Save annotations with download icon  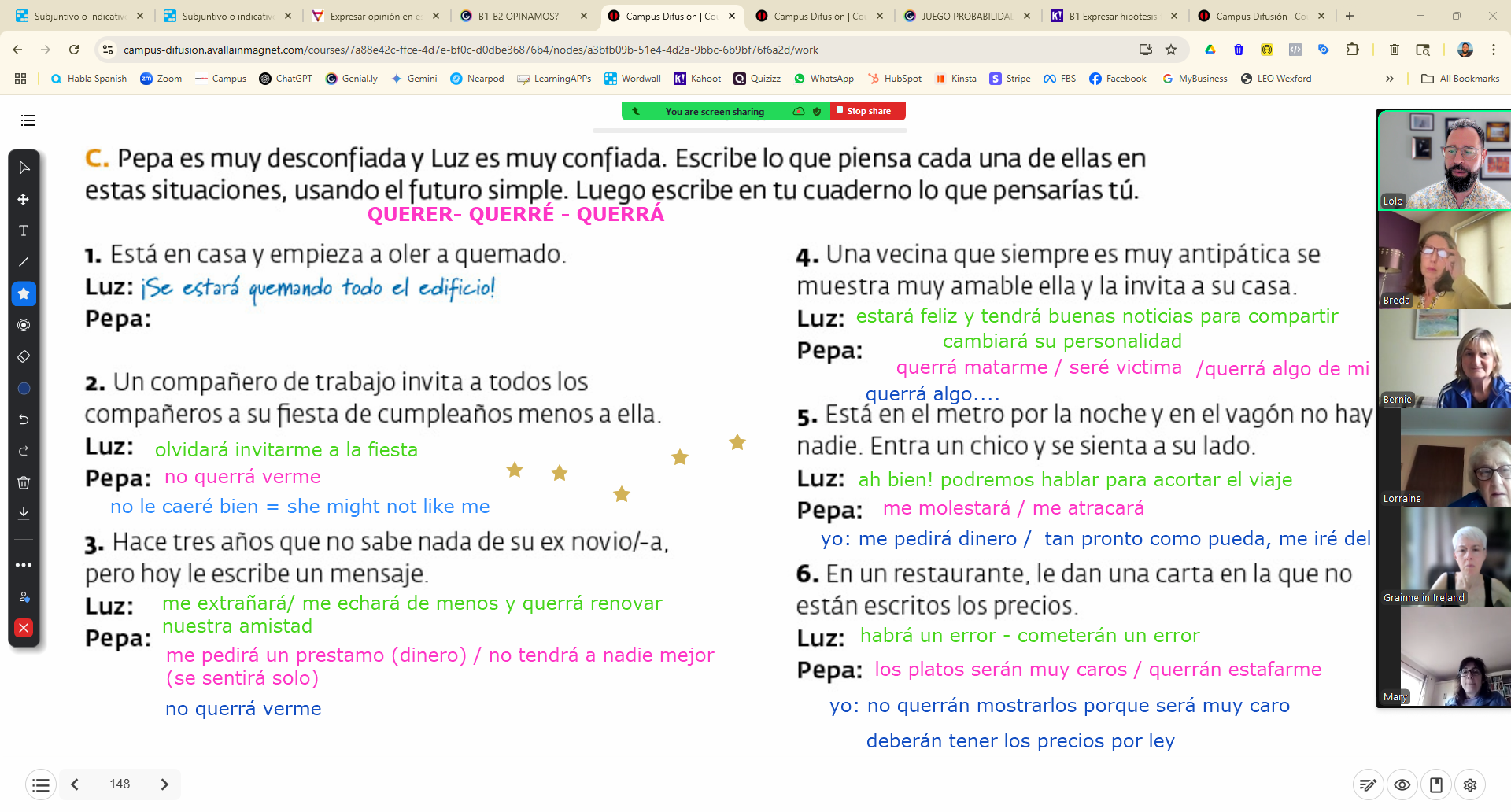[x=24, y=513]
